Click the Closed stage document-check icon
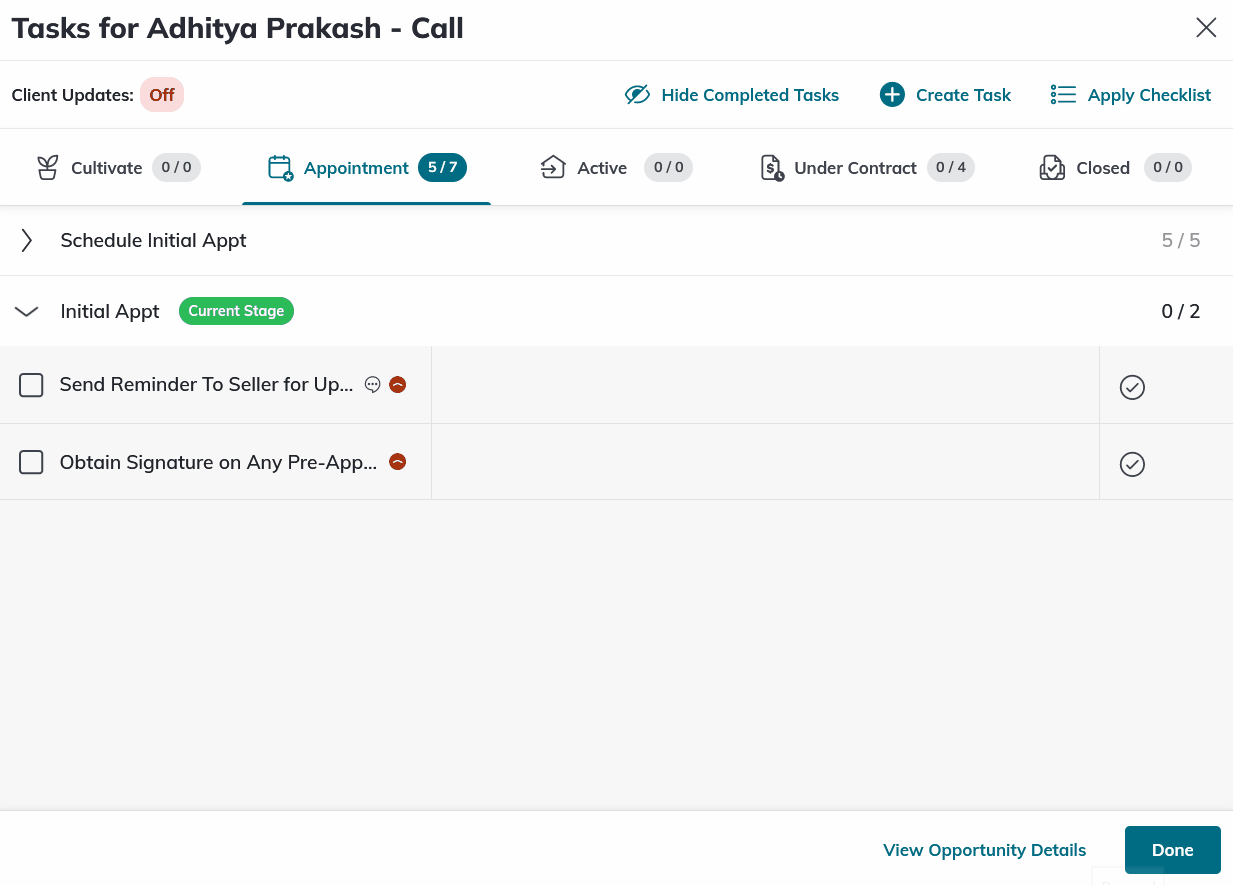Viewport: 1233px width, 885px height. click(x=1052, y=167)
